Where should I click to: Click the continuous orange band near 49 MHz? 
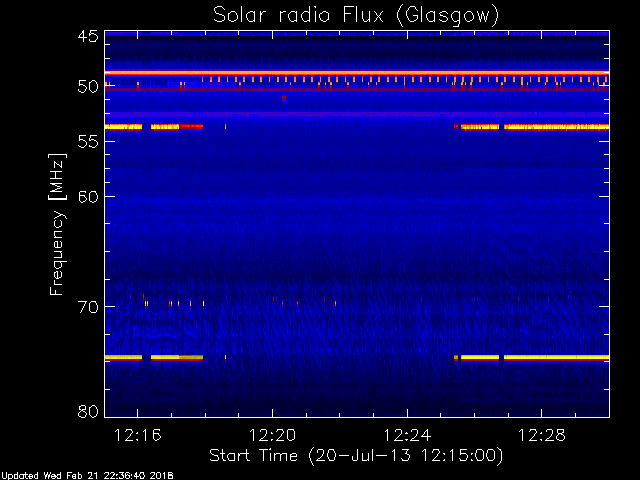357,73
